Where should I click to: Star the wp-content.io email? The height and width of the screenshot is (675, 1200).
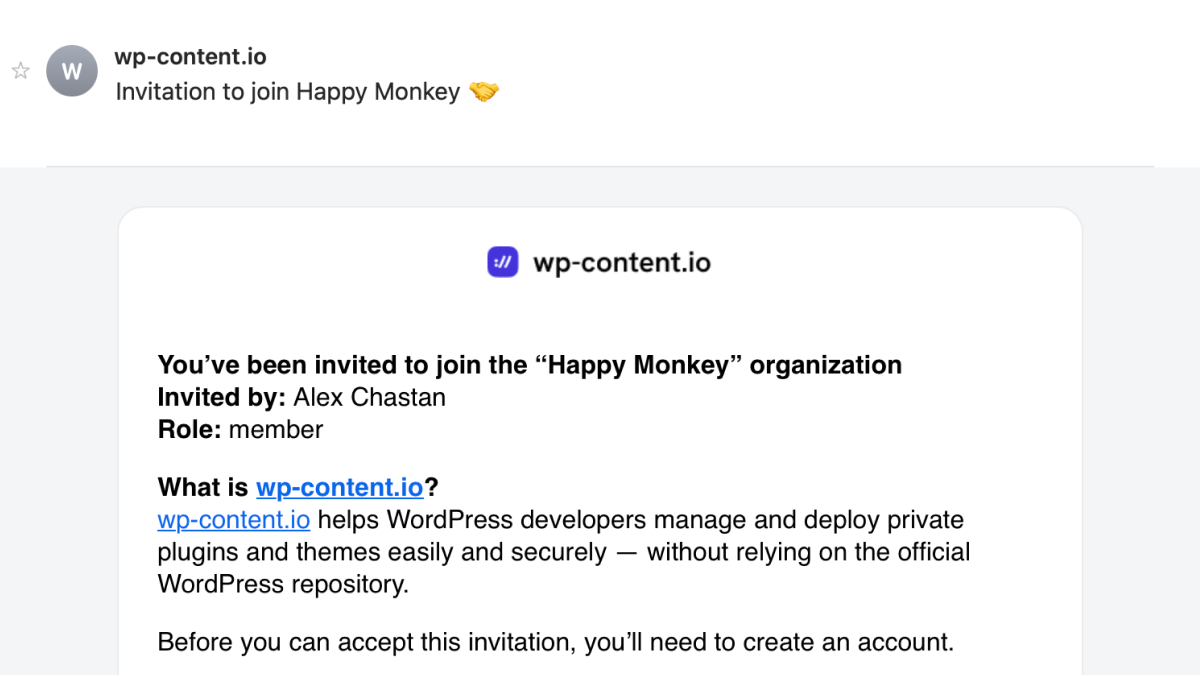tap(19, 71)
